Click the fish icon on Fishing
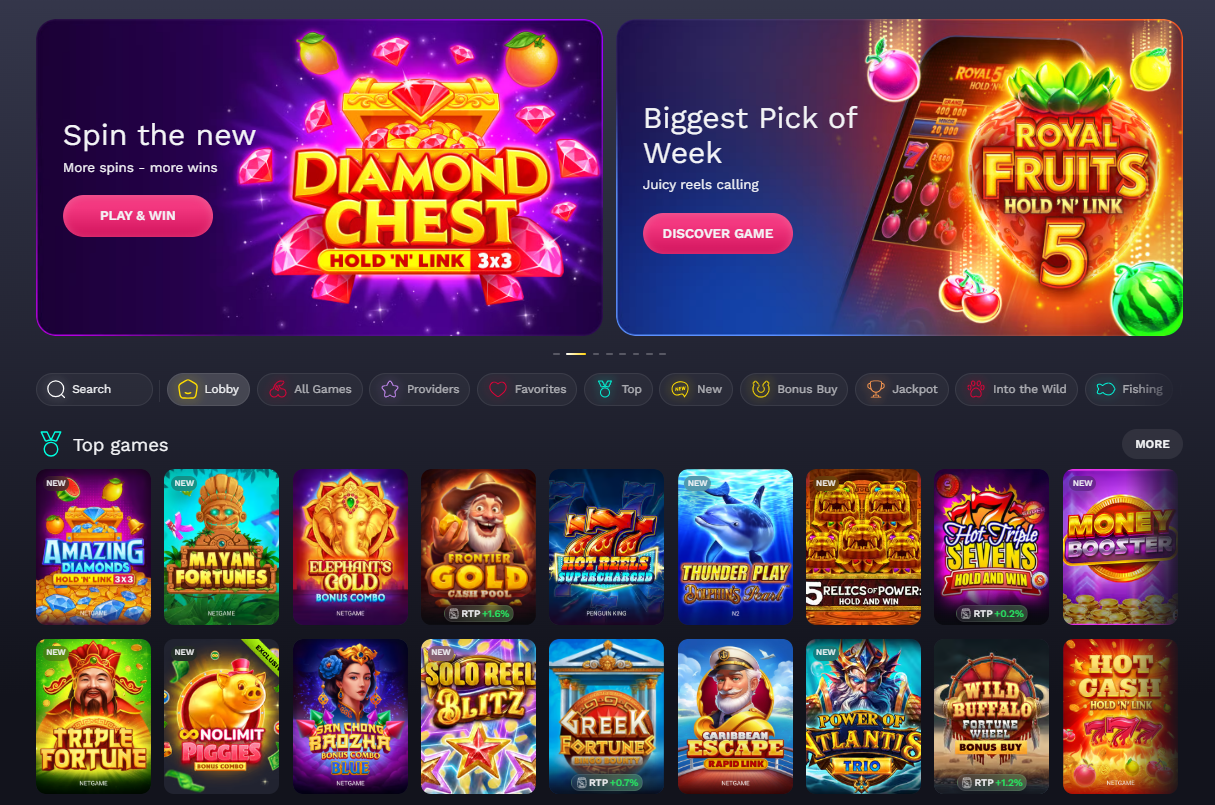Screen dimensions: 1215x805 click(1106, 389)
